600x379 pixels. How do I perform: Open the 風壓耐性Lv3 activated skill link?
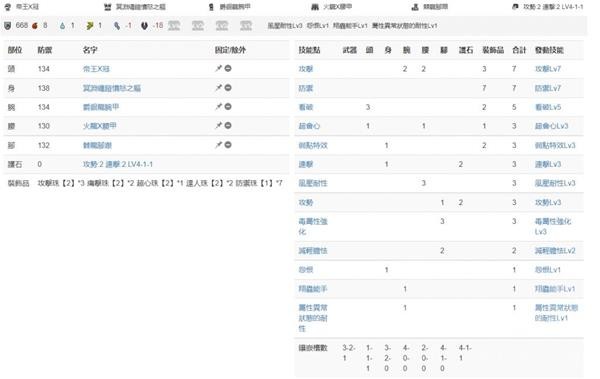click(555, 183)
